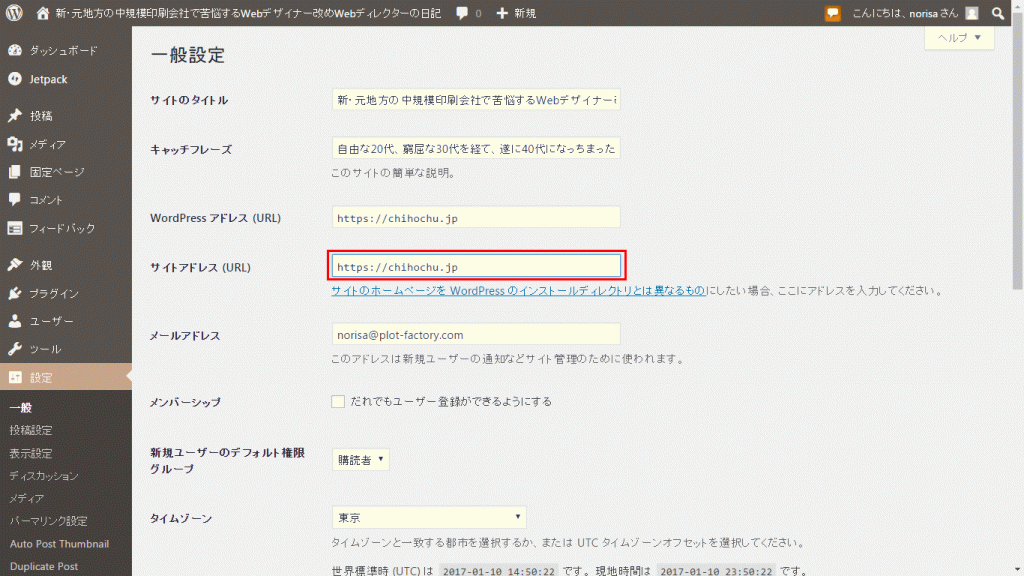Click the site address (サイトアドレス) URL field
Viewport: 1024px width, 576px height.
(476, 266)
